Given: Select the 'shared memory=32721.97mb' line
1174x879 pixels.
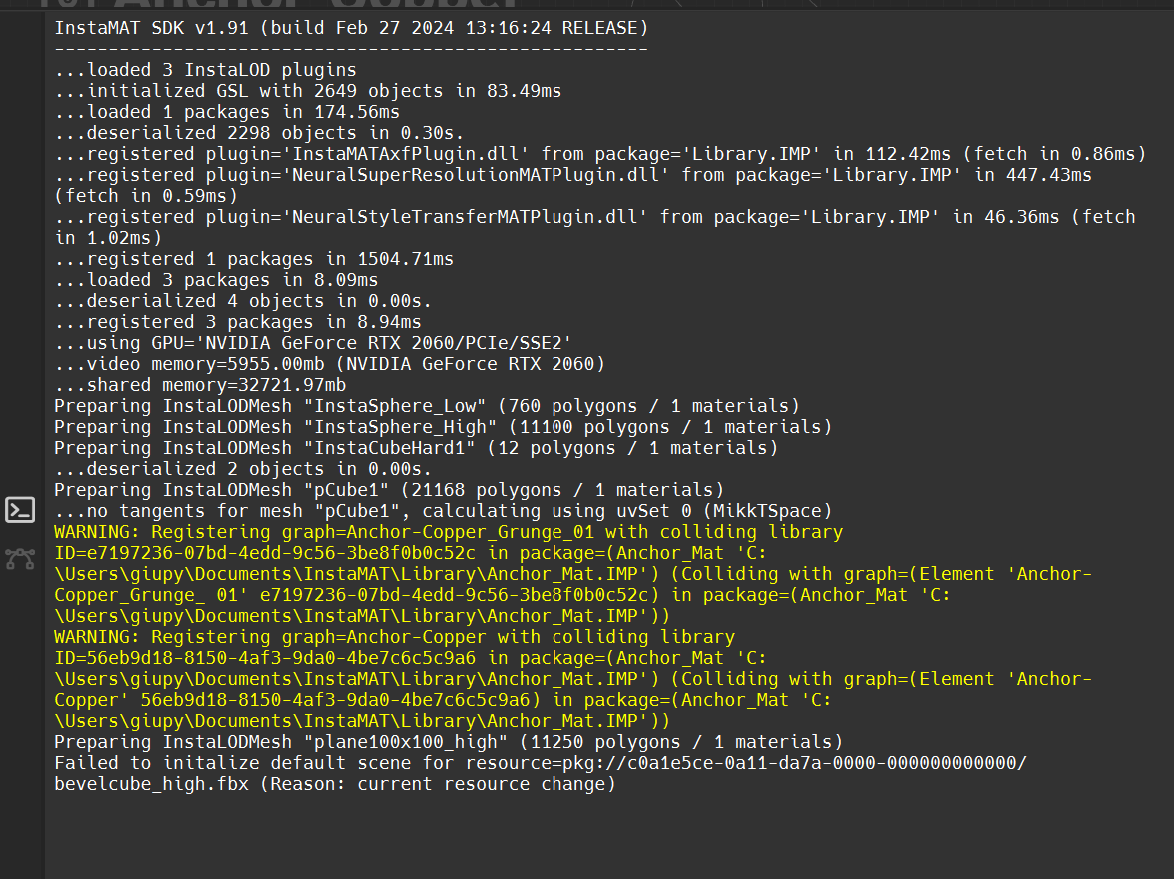Looking at the screenshot, I should pos(200,385).
